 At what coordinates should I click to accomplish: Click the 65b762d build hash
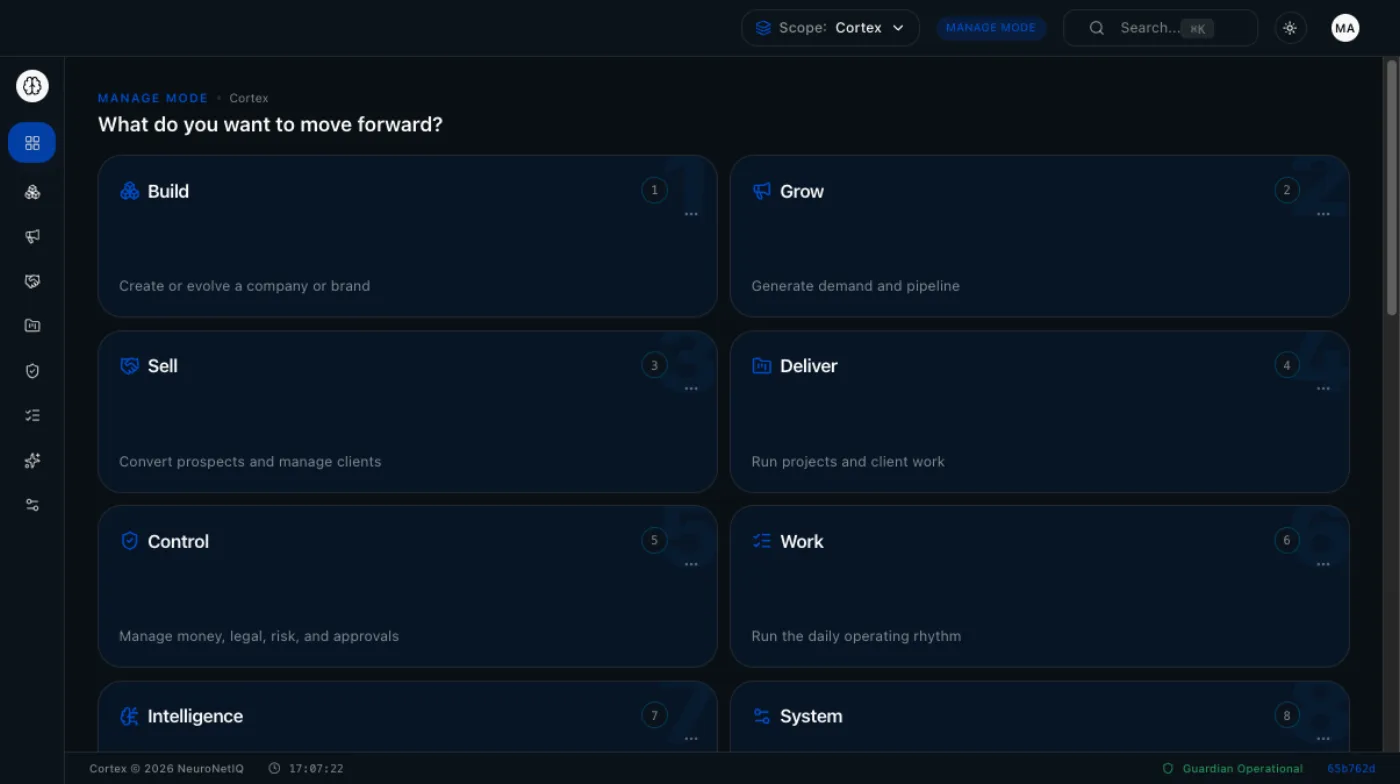[1352, 769]
